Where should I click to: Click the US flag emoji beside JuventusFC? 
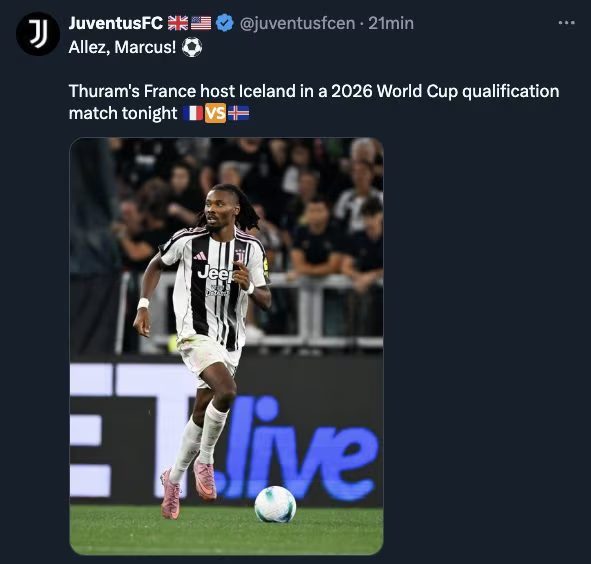pyautogui.click(x=201, y=23)
